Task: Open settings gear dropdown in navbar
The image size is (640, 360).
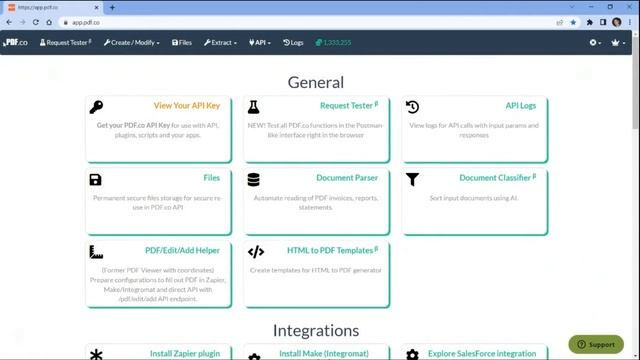Action: coord(595,42)
